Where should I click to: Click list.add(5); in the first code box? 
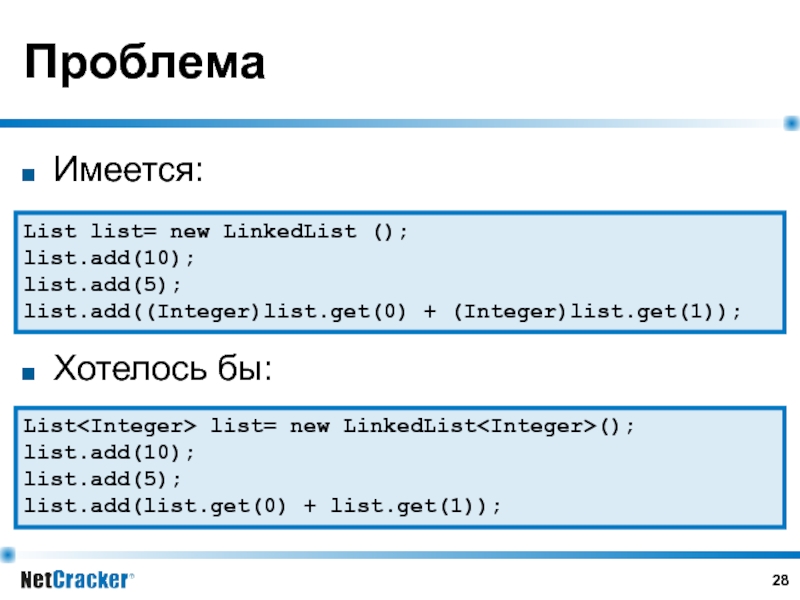[x=103, y=285]
